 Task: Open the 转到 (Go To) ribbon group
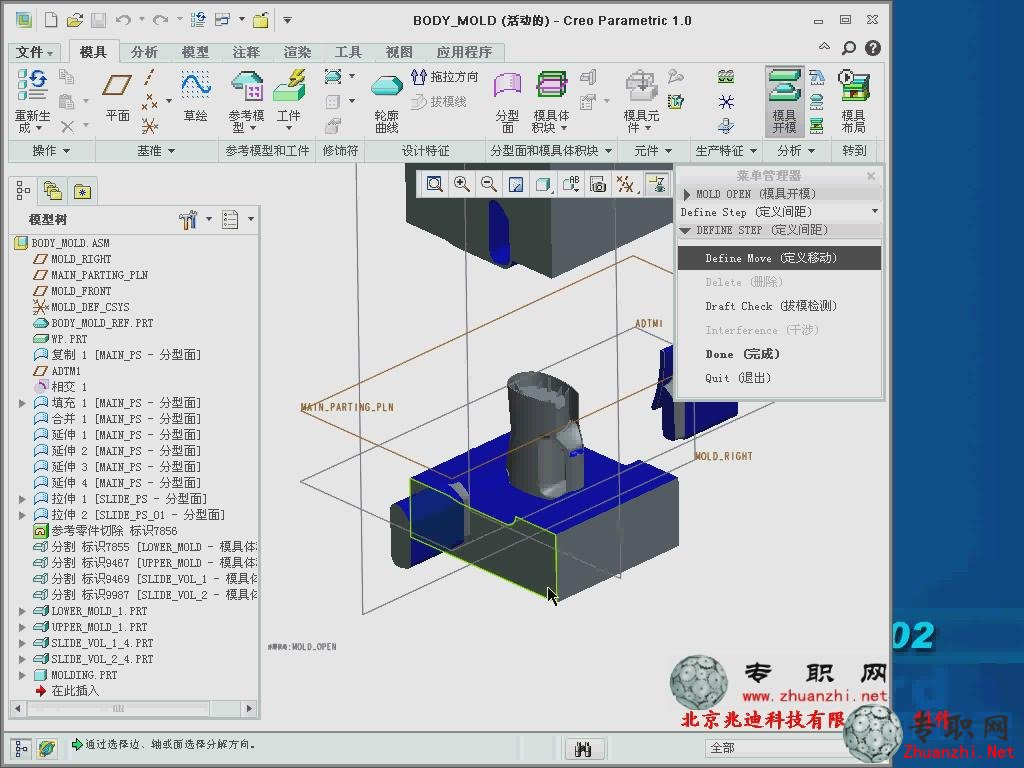pos(854,151)
